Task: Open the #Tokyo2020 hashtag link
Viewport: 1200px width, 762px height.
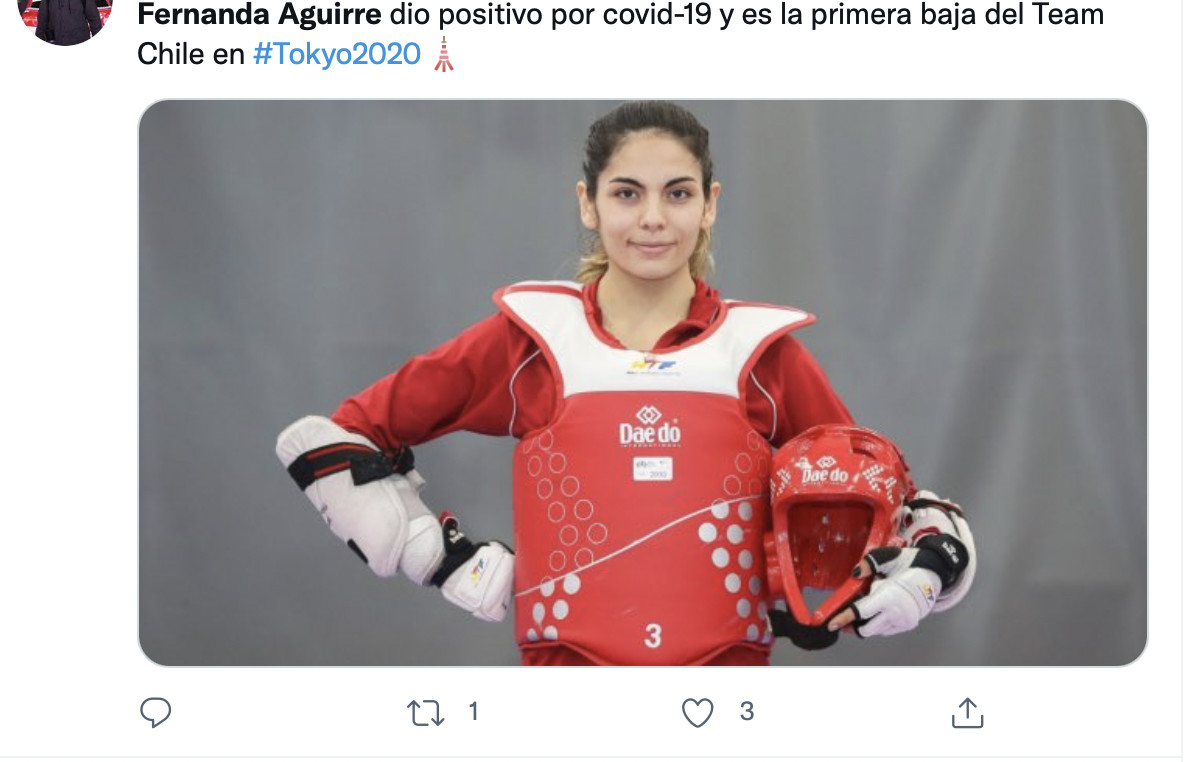Action: tap(337, 54)
